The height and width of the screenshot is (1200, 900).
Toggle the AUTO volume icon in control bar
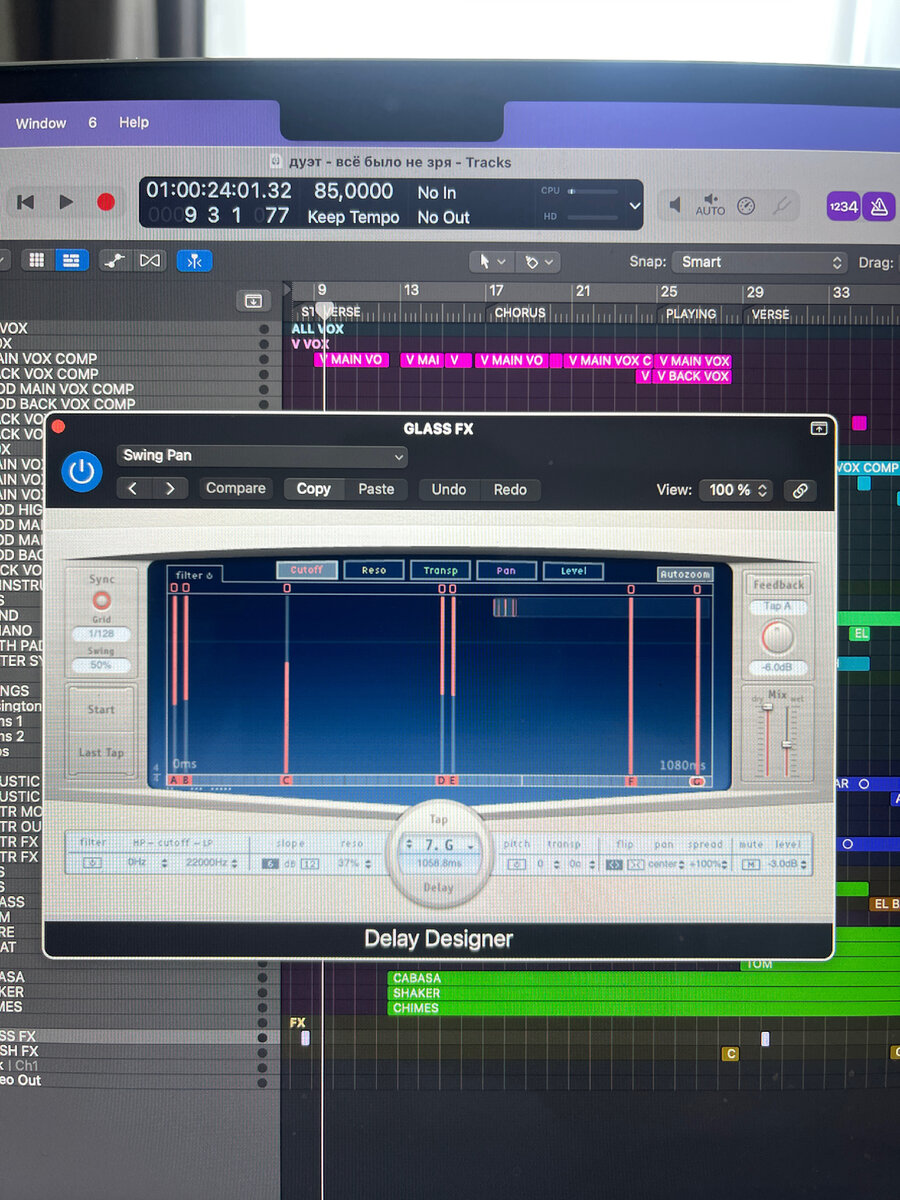click(x=710, y=205)
